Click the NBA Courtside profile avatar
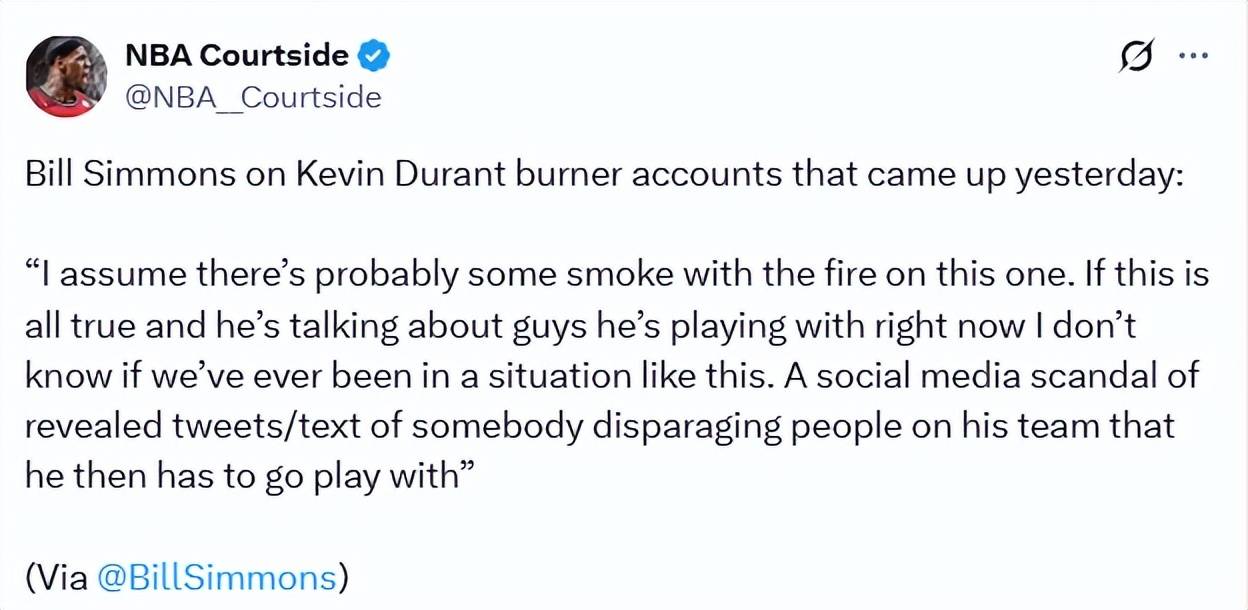1248x610 pixels. click(65, 76)
